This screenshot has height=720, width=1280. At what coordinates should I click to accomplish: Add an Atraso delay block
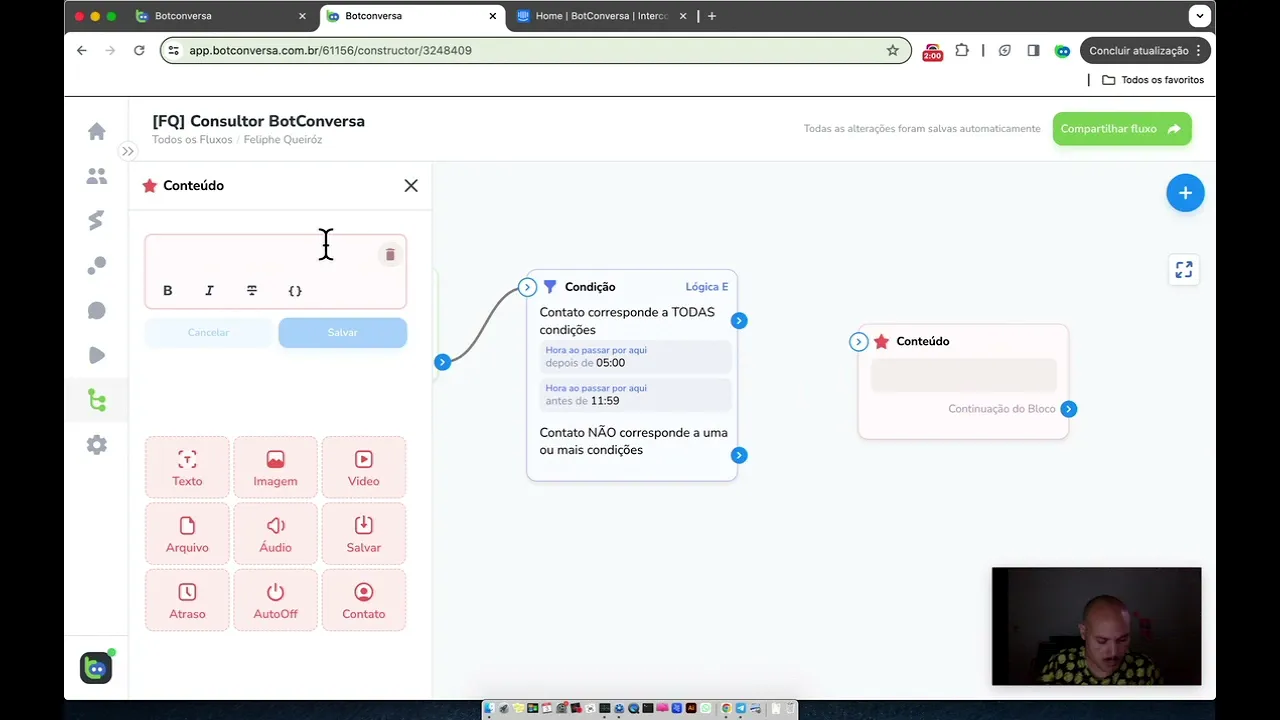pyautogui.click(x=187, y=600)
